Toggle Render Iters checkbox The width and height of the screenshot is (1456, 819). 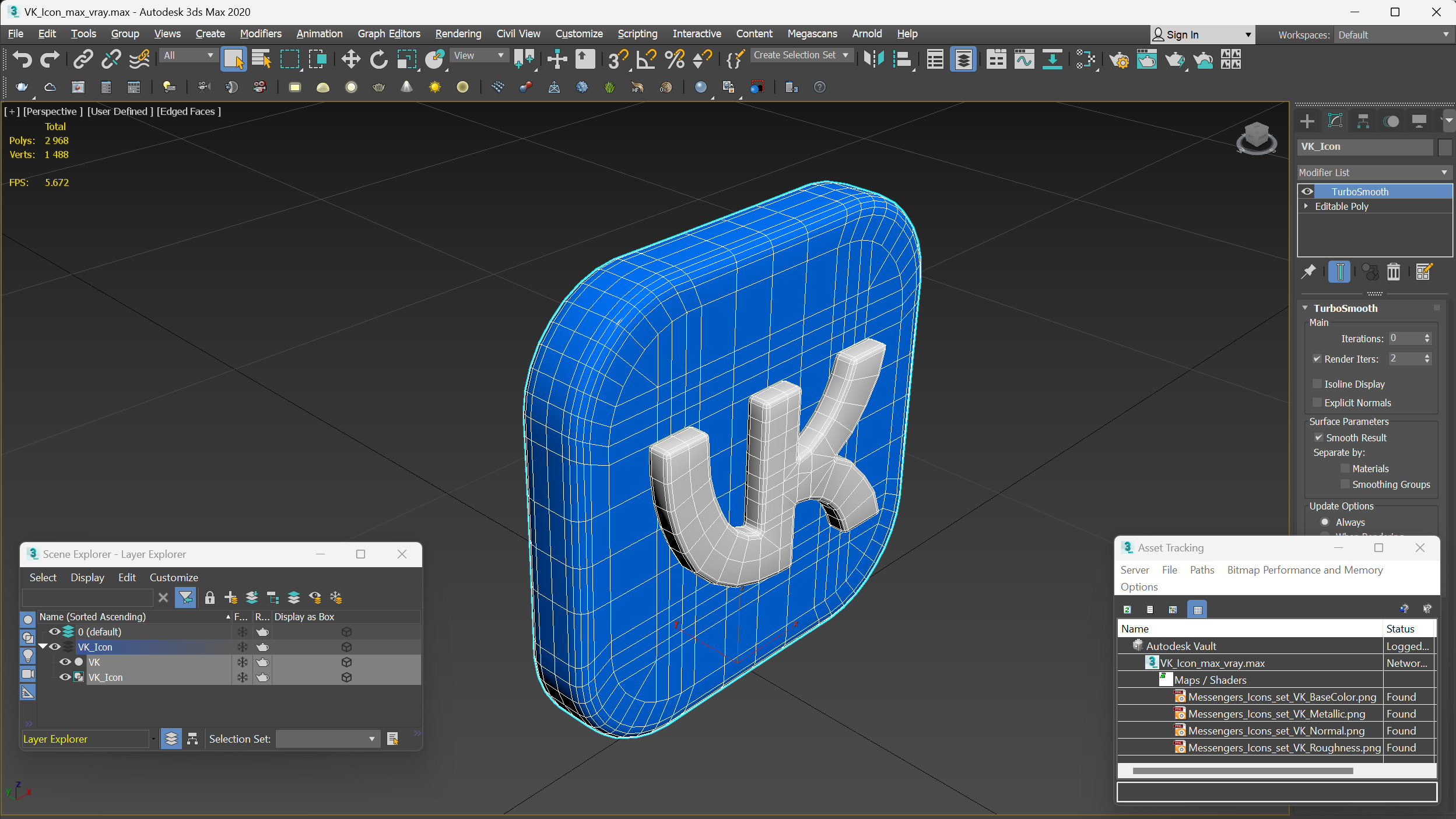click(1317, 359)
